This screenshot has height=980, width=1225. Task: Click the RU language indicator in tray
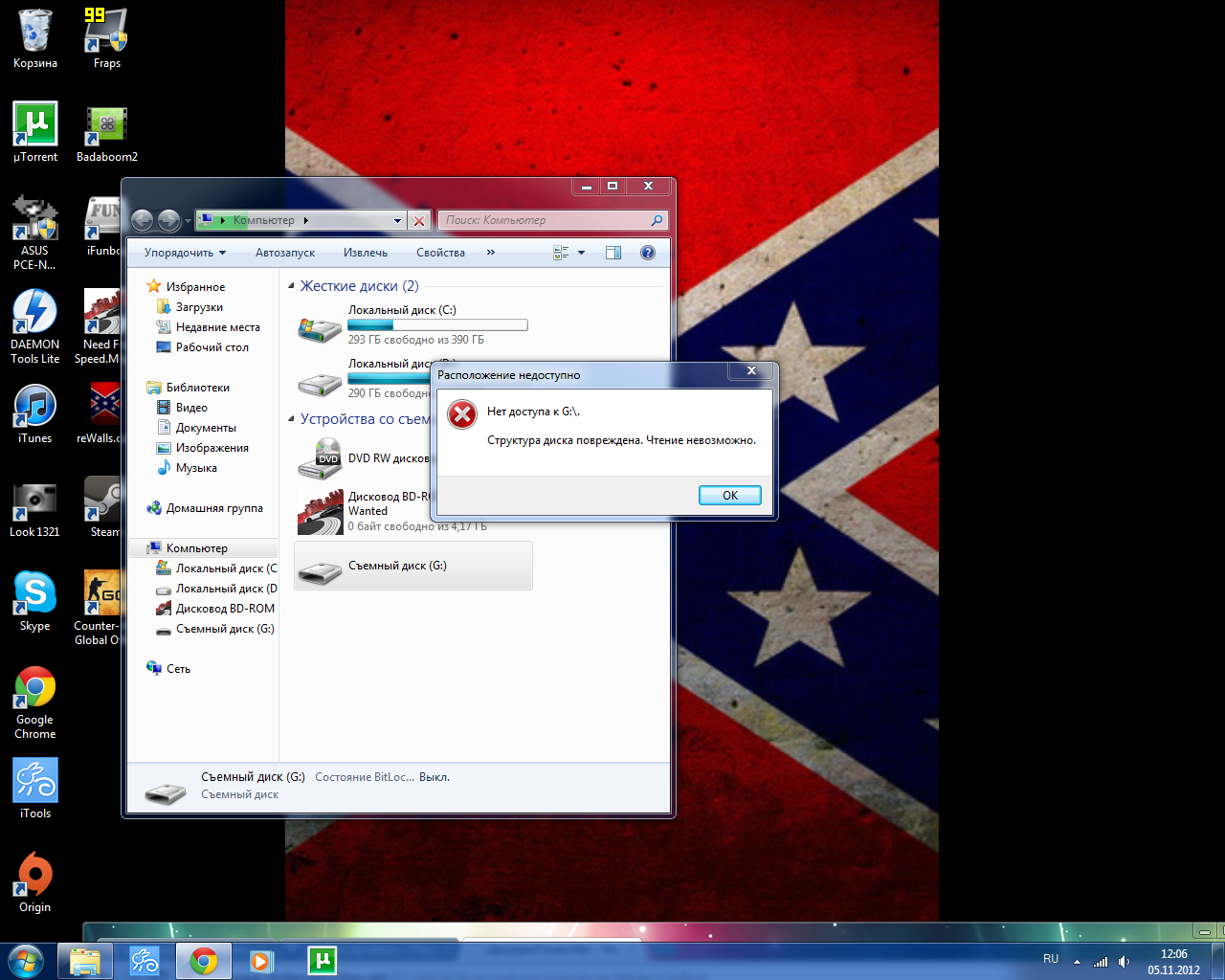pos(1051,959)
